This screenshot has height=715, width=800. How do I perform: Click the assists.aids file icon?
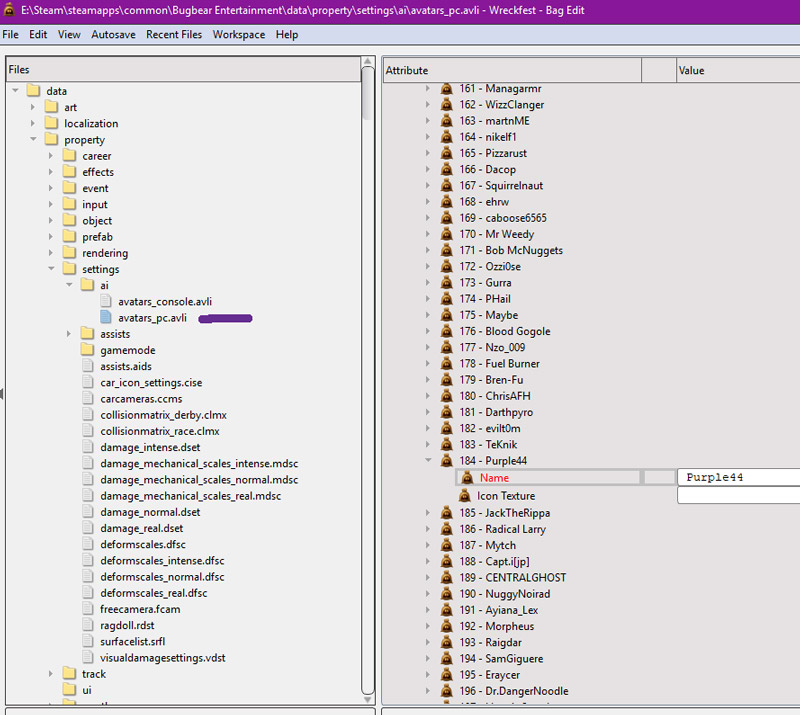click(x=88, y=366)
